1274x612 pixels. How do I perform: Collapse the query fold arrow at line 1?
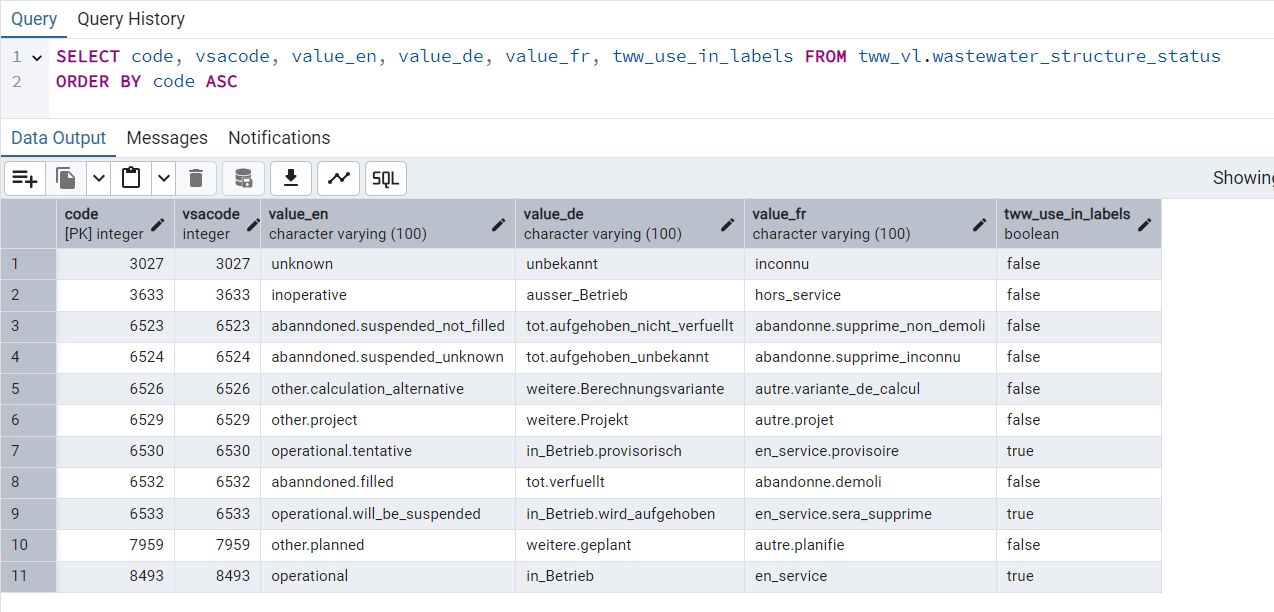point(37,57)
